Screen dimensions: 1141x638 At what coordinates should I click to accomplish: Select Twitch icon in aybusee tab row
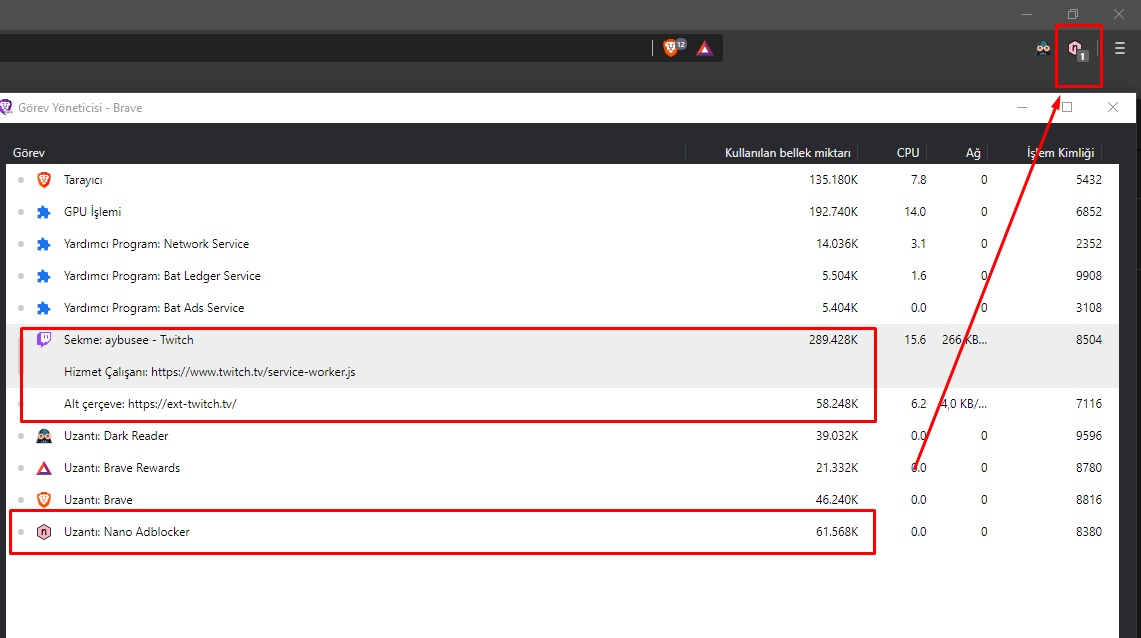click(44, 340)
